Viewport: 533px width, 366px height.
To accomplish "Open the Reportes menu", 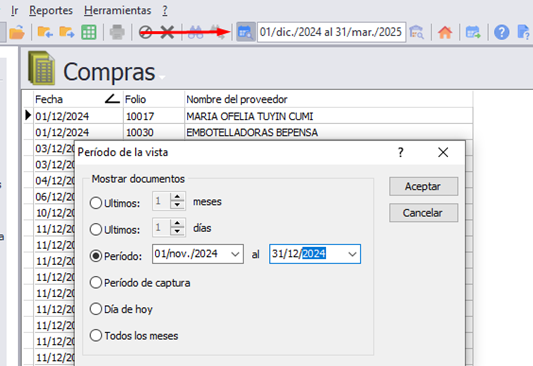I will (51, 10).
